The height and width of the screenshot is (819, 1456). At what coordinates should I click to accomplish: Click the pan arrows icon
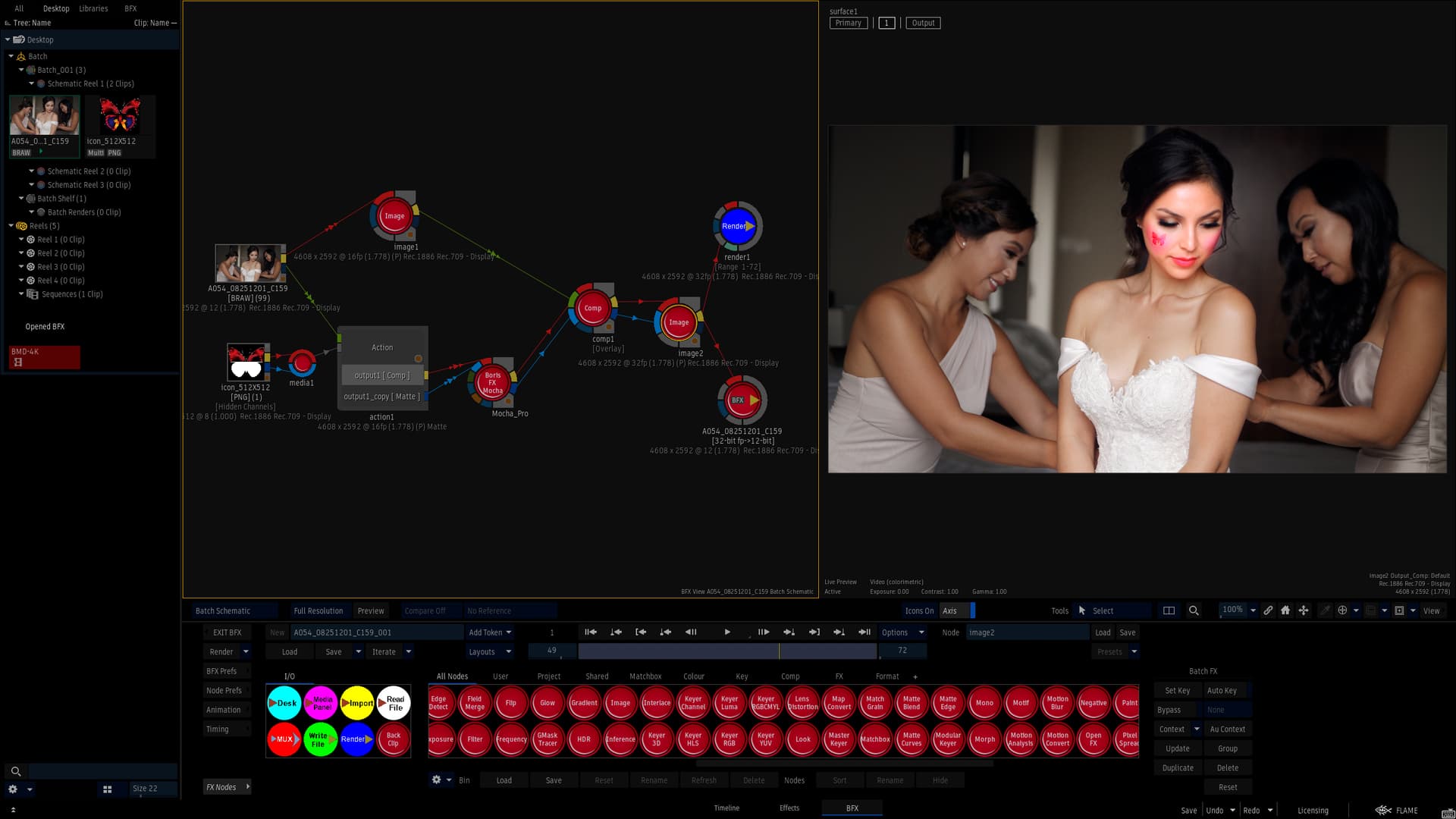click(x=1304, y=610)
